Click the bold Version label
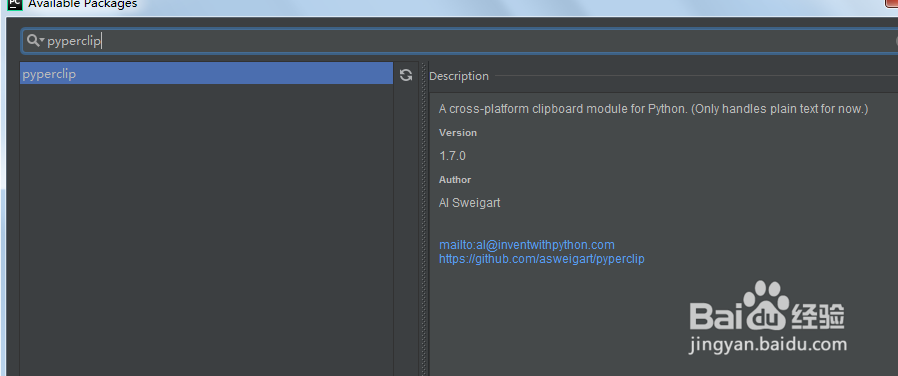 458,132
